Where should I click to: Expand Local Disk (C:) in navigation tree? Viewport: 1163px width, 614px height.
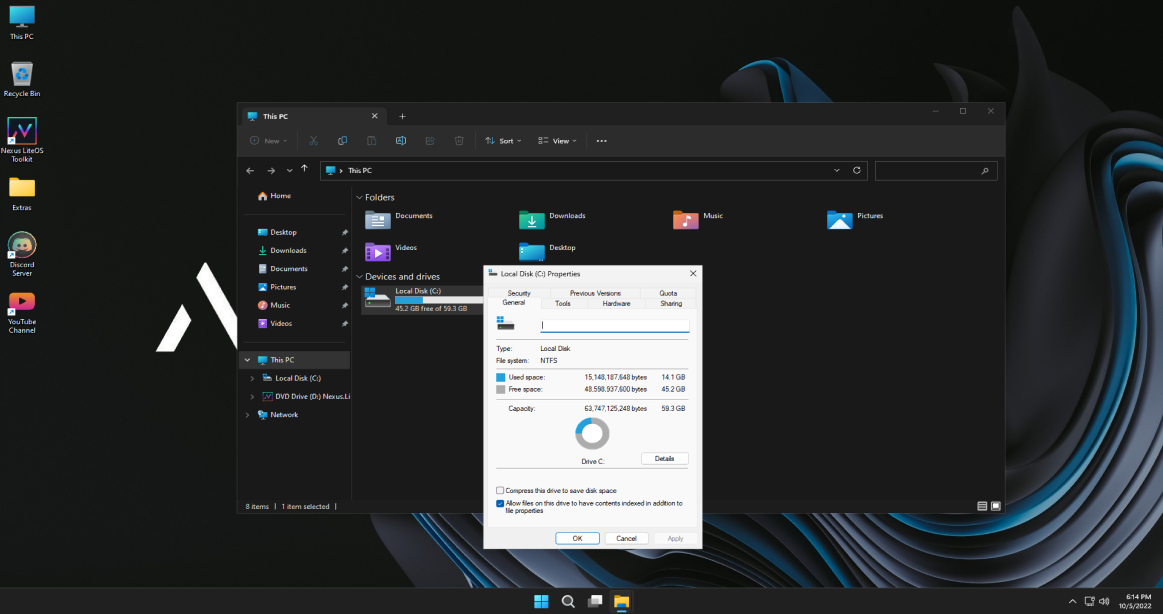(252, 378)
